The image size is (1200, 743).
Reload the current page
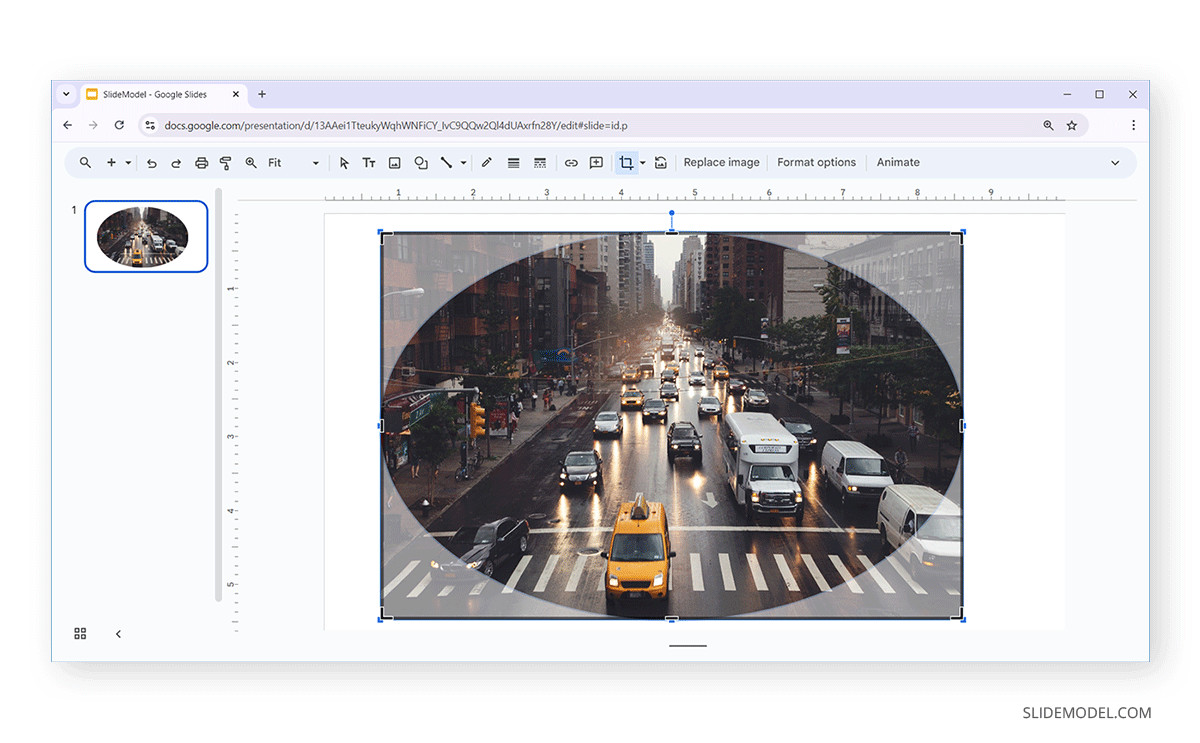tap(120, 125)
